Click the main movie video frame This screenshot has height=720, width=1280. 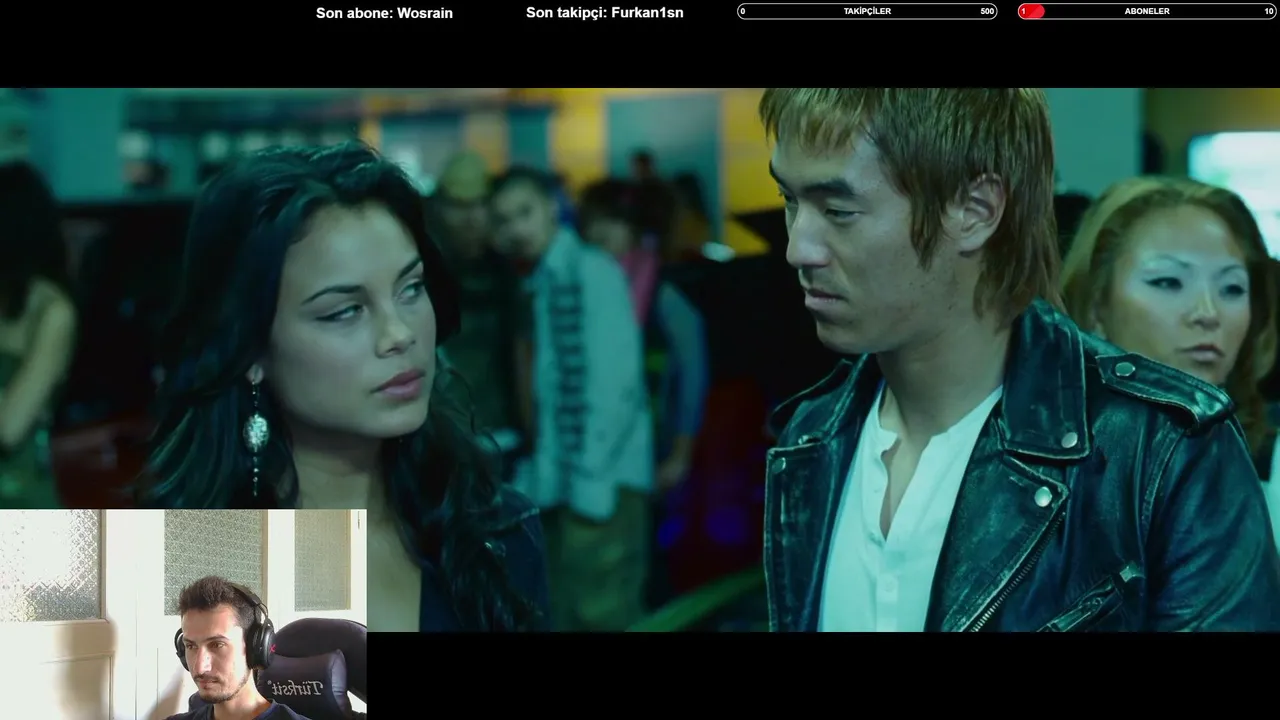(x=640, y=360)
